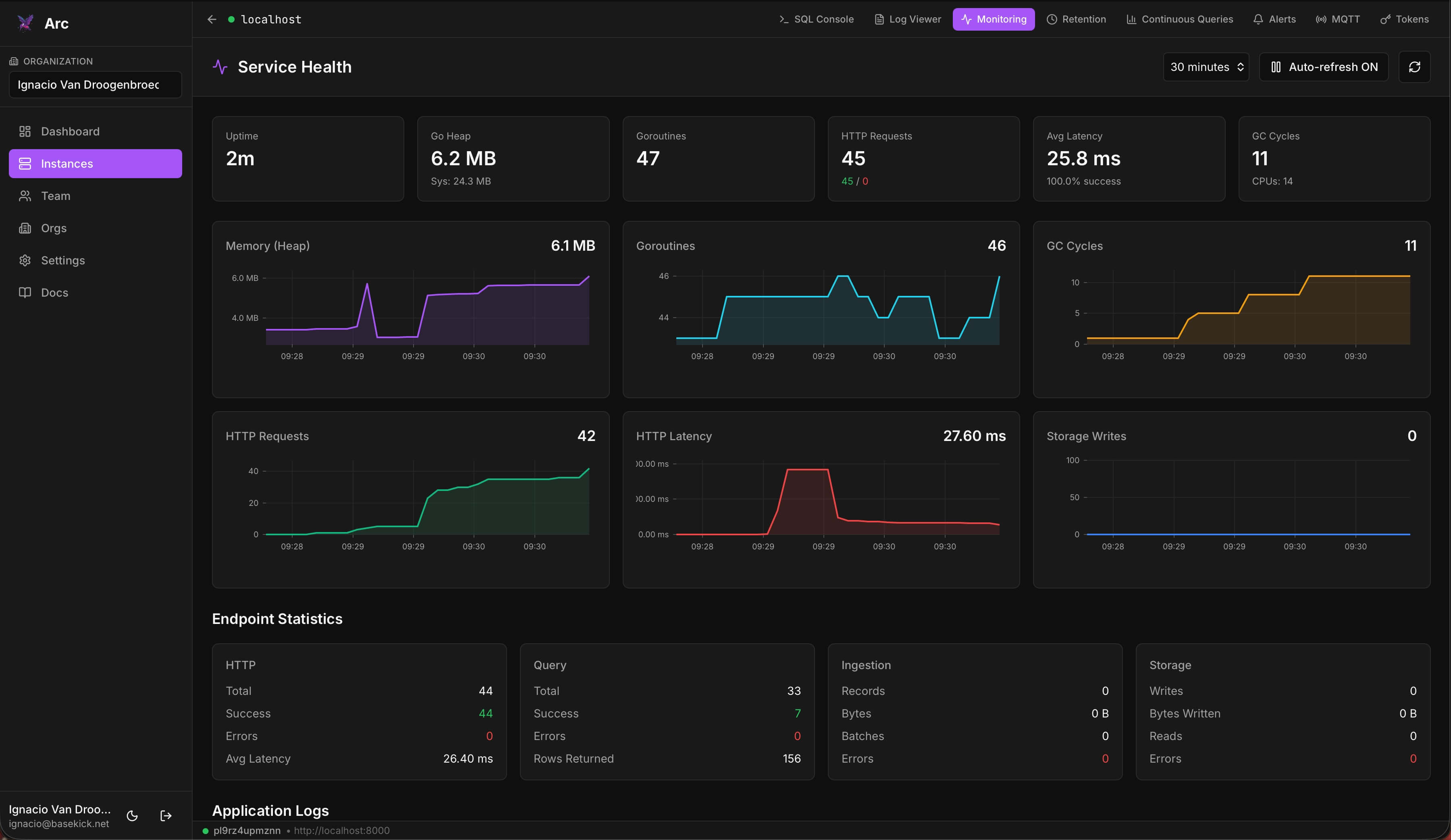The height and width of the screenshot is (840, 1451).
Task: Click the HTTP Requests green chart
Action: (x=411, y=499)
